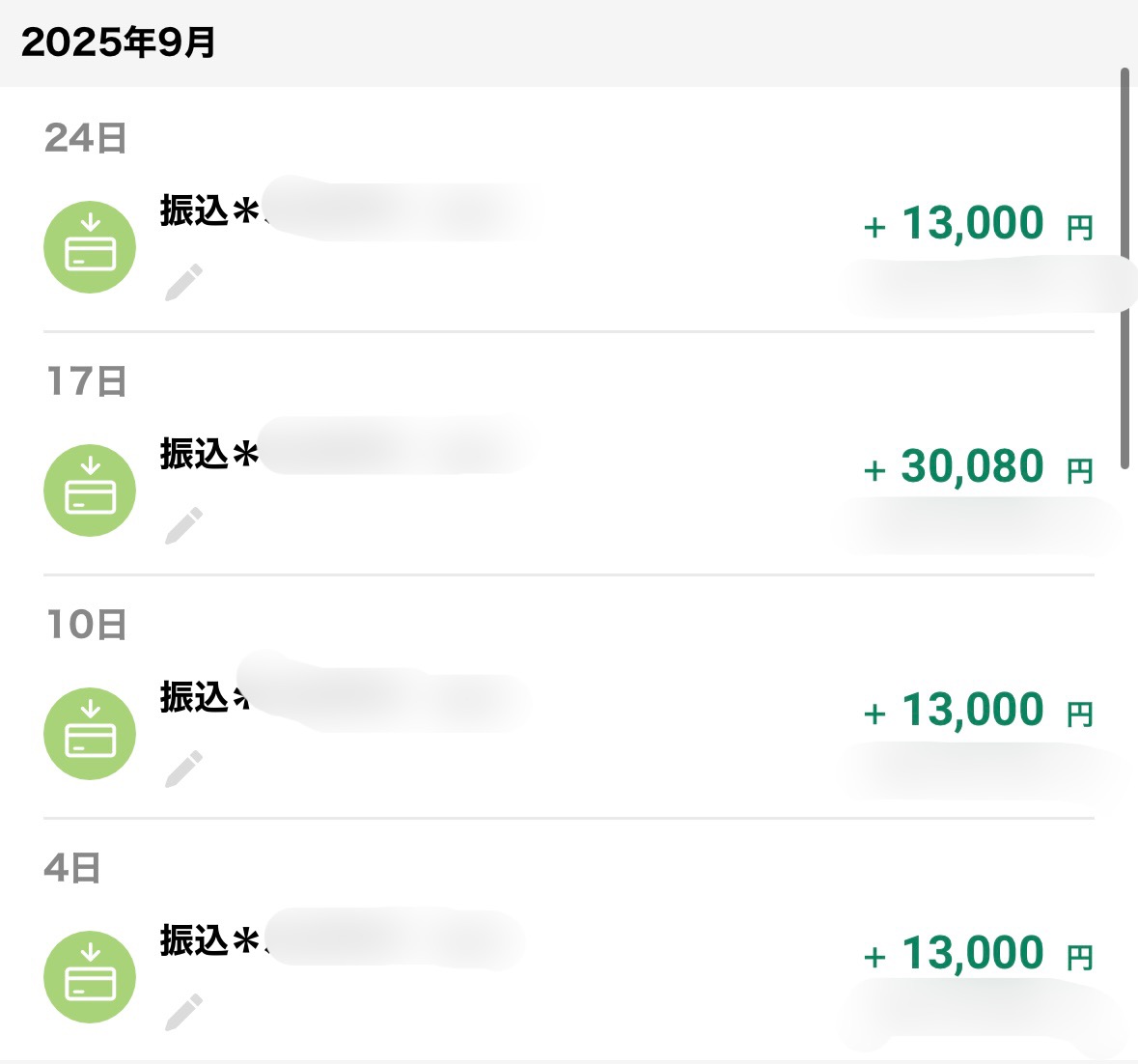Image resolution: width=1138 pixels, height=1064 pixels.
Task: Open the +30,080 円 transaction amount
Action: click(978, 467)
